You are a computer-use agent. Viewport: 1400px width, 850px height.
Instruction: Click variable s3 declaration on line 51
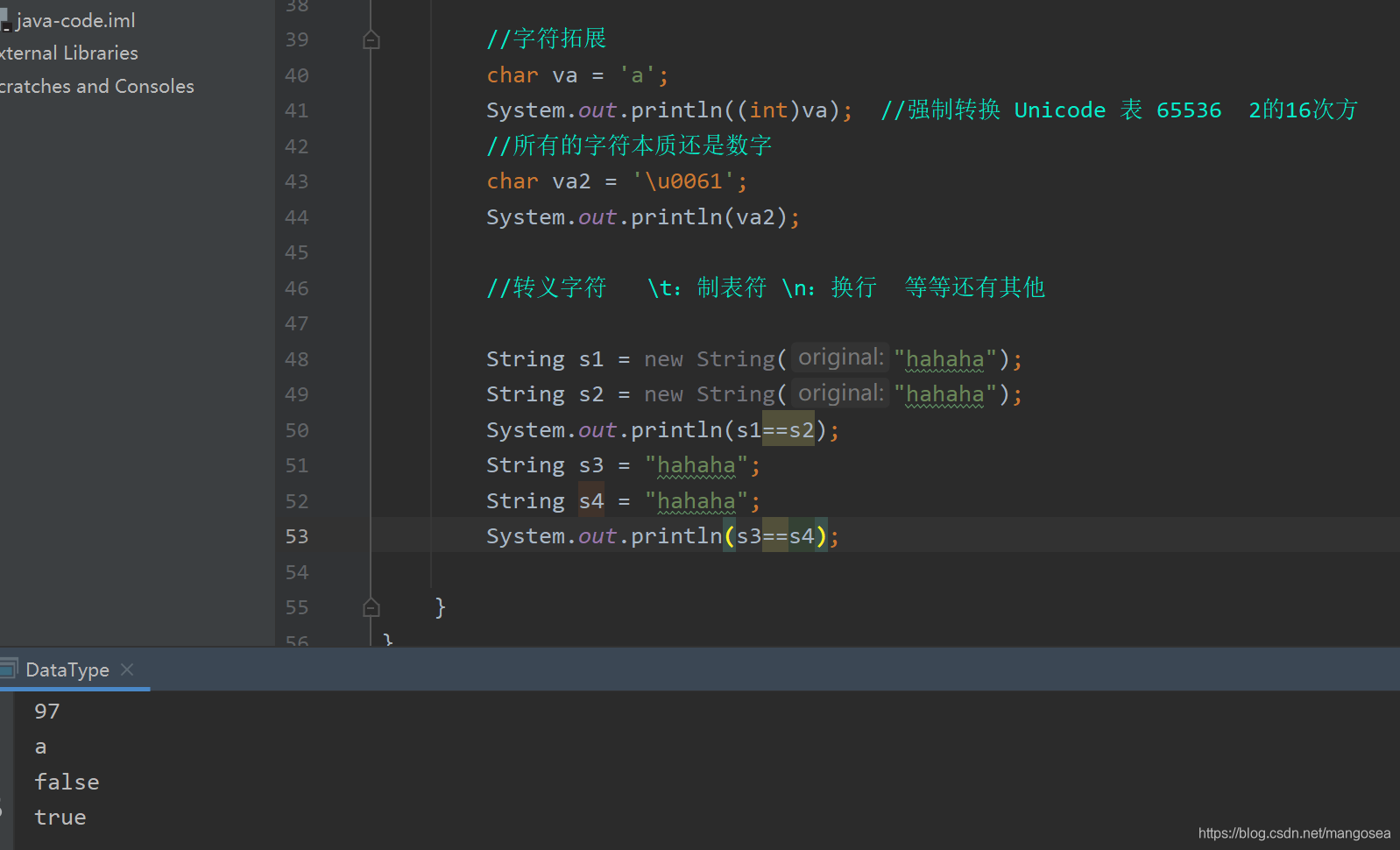coord(591,465)
